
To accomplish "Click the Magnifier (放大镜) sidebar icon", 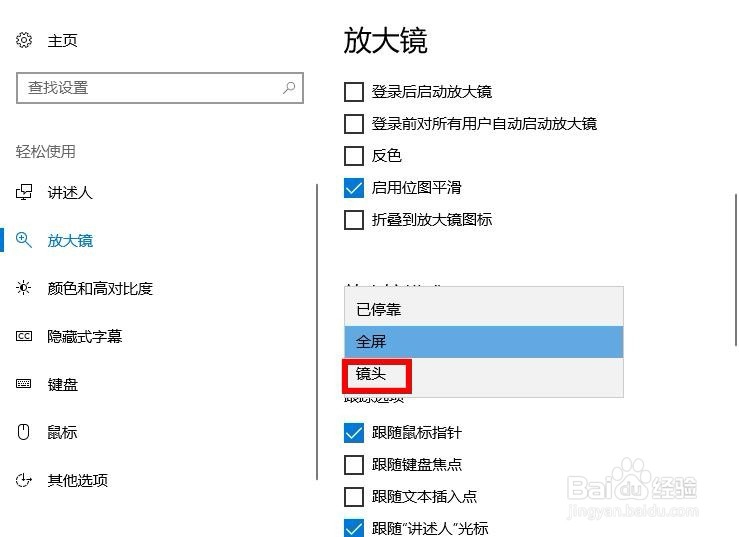I will pyautogui.click(x=24, y=240).
